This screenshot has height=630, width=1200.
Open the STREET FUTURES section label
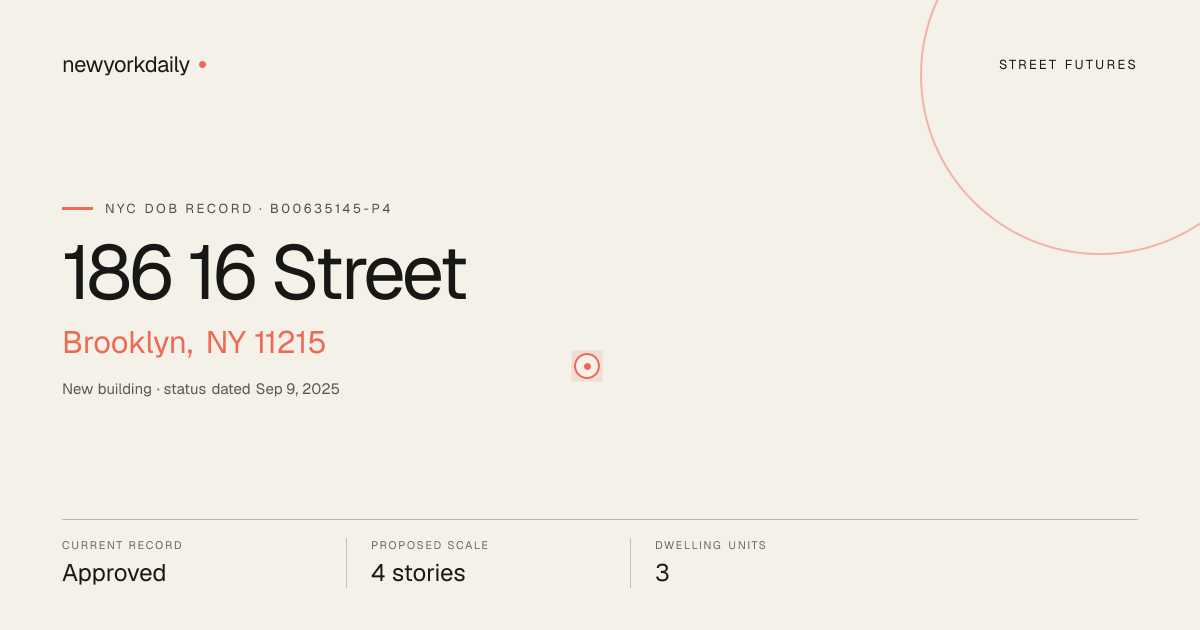tap(1068, 65)
